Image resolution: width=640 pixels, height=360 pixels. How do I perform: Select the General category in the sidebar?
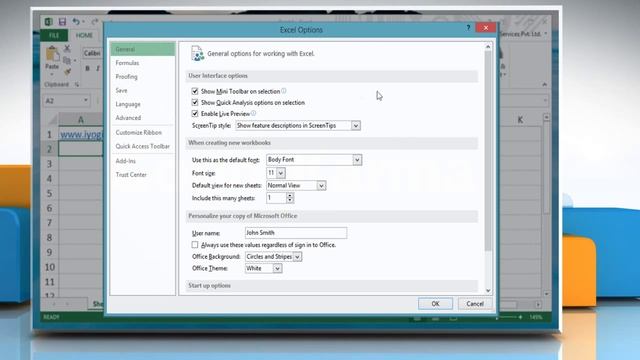(x=142, y=49)
